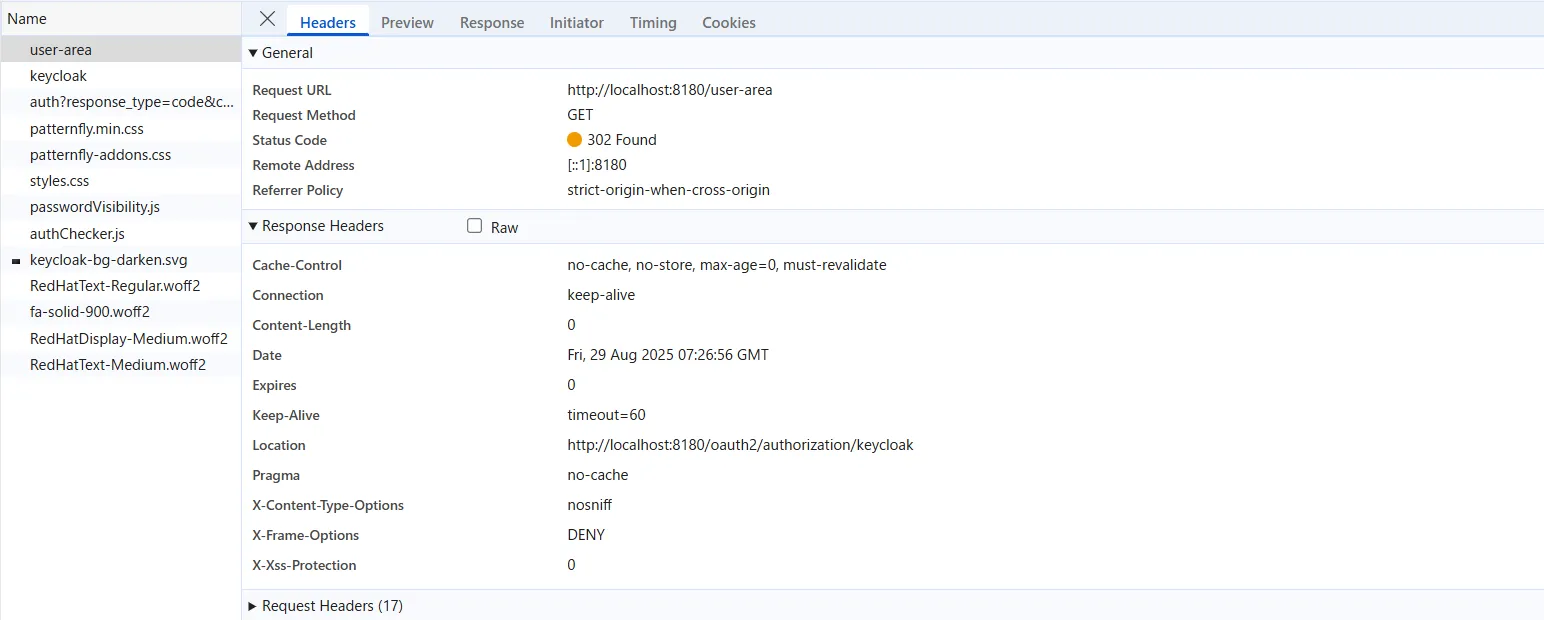
Task: Select the patternfly.min.css request
Action: (87, 129)
